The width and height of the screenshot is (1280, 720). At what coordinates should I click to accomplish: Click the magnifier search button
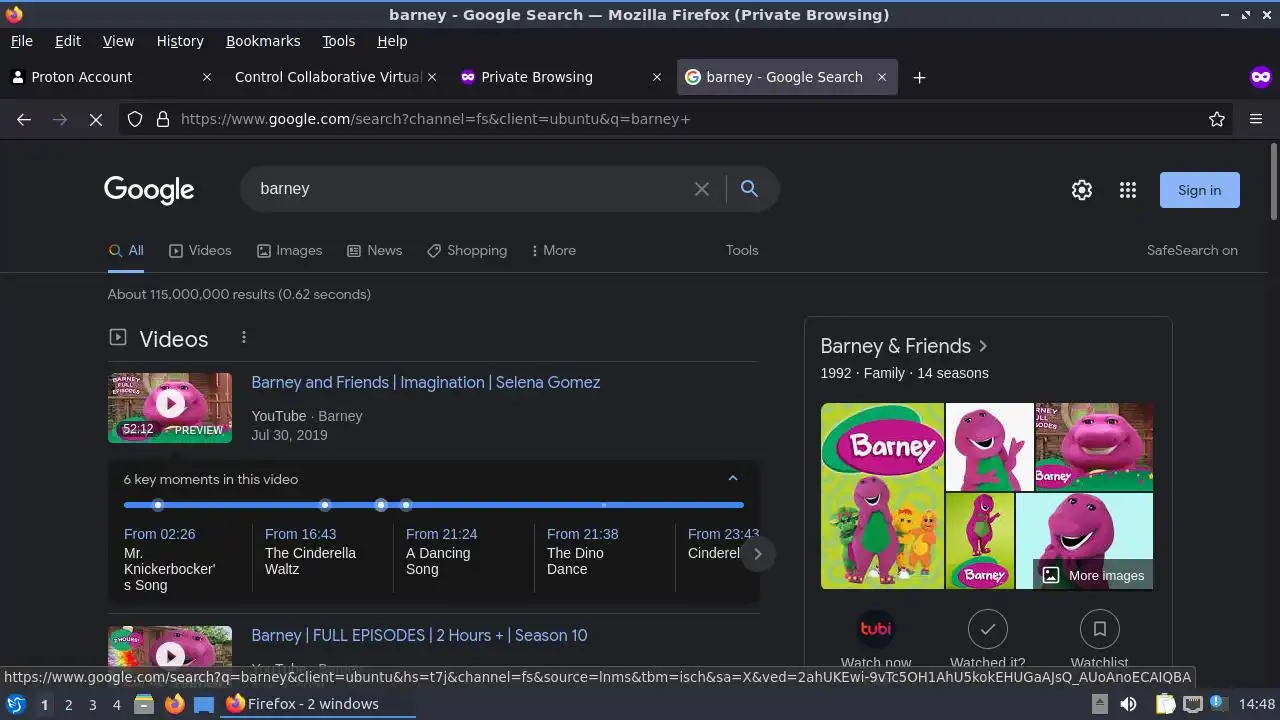coord(749,189)
